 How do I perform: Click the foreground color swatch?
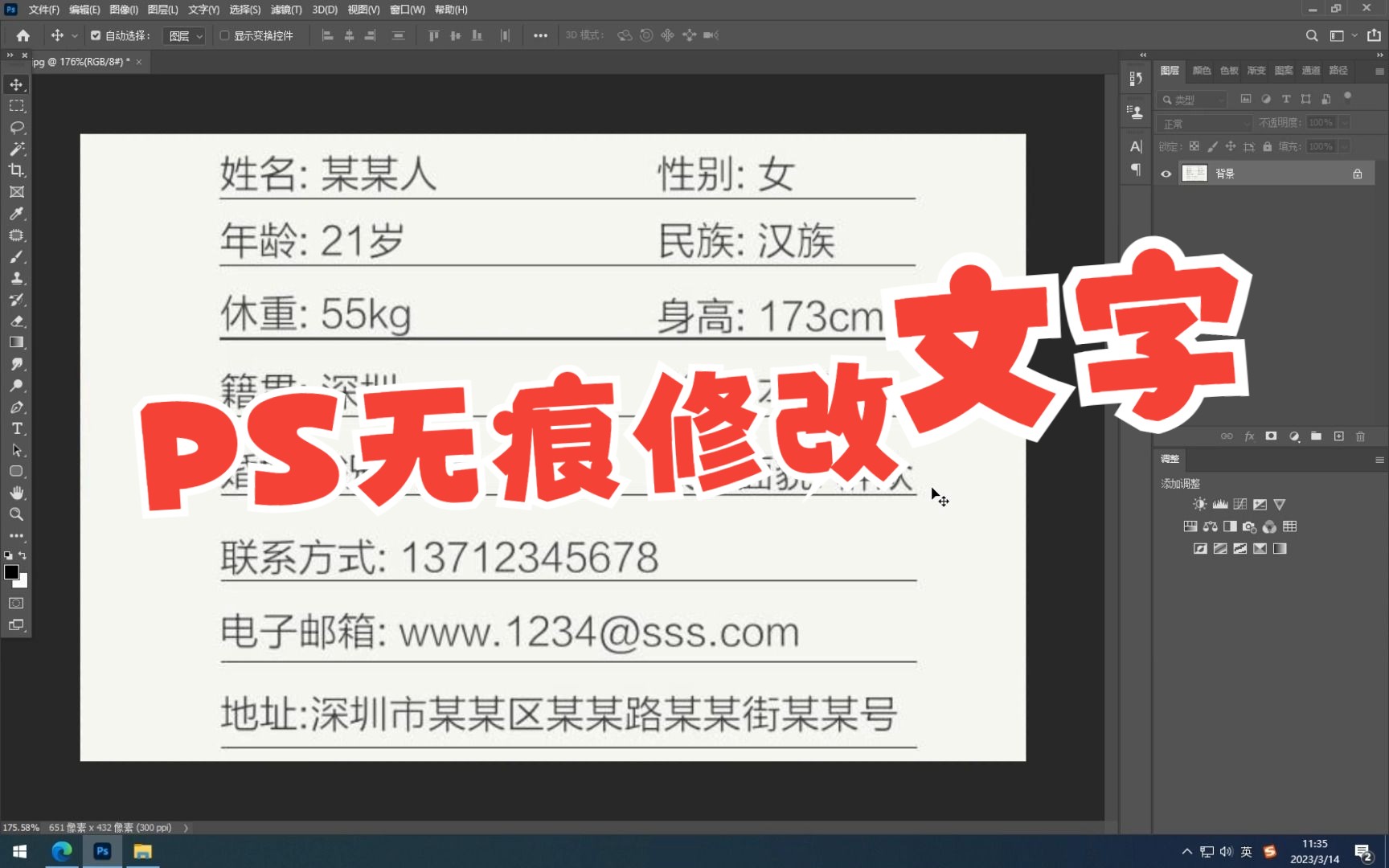[11, 572]
